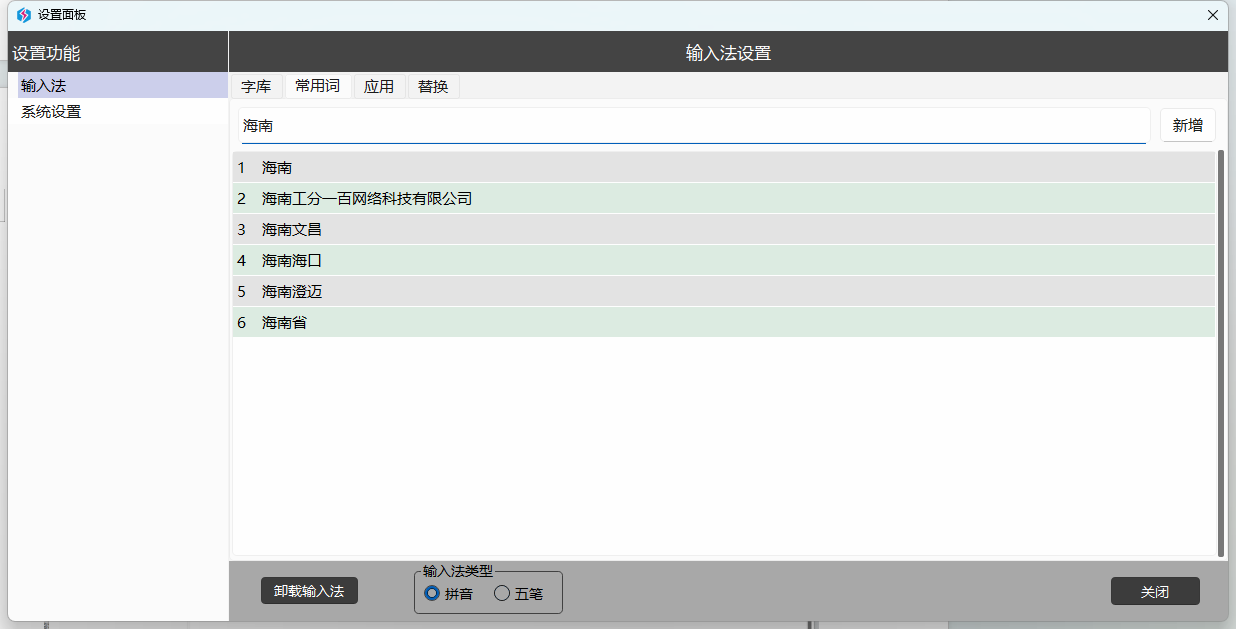Go to the 替换 tab
This screenshot has height=629, width=1236.
[x=433, y=87]
